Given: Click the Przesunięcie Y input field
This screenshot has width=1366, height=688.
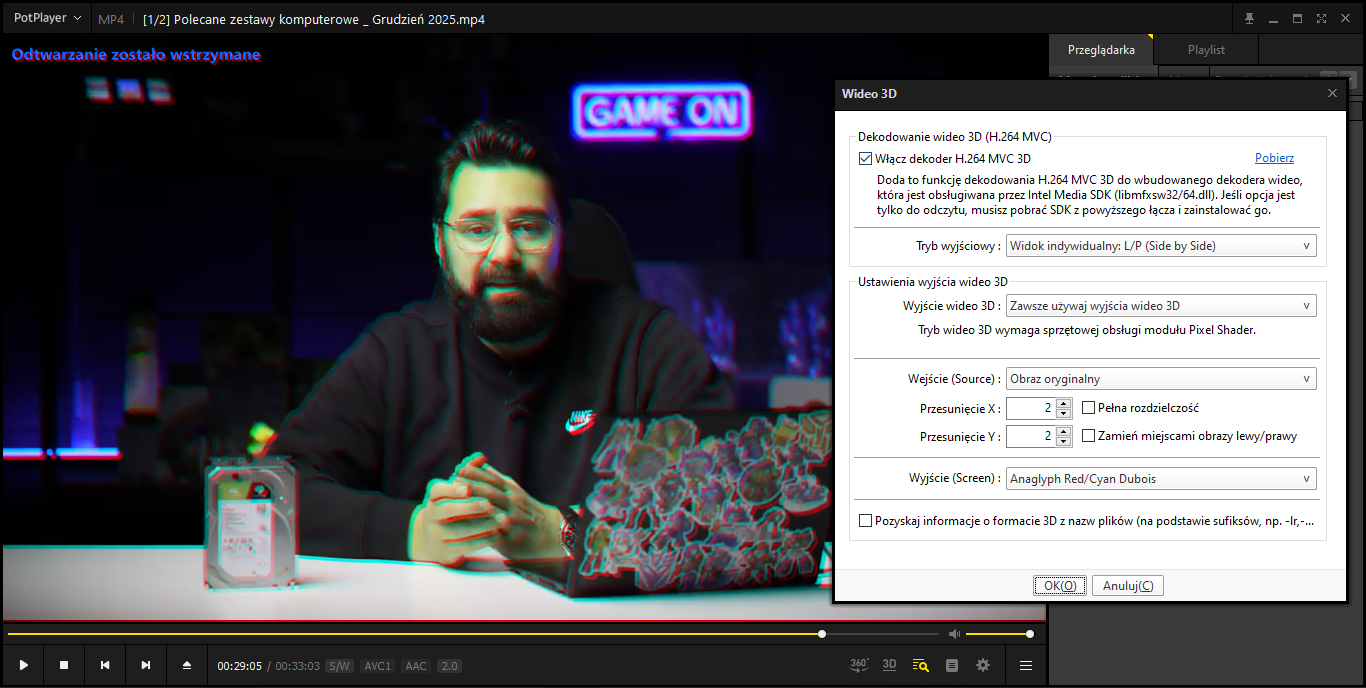Looking at the screenshot, I should pos(1031,436).
